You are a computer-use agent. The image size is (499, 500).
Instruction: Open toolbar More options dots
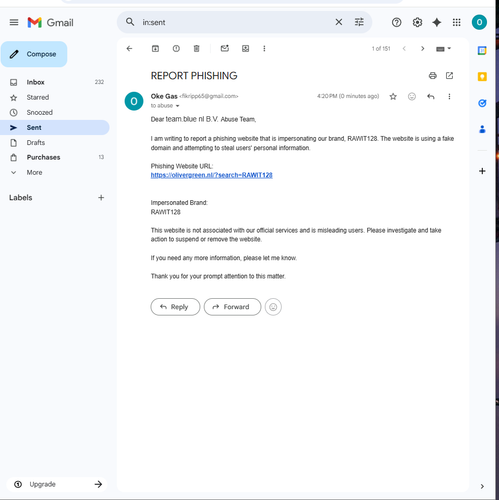tap(264, 49)
